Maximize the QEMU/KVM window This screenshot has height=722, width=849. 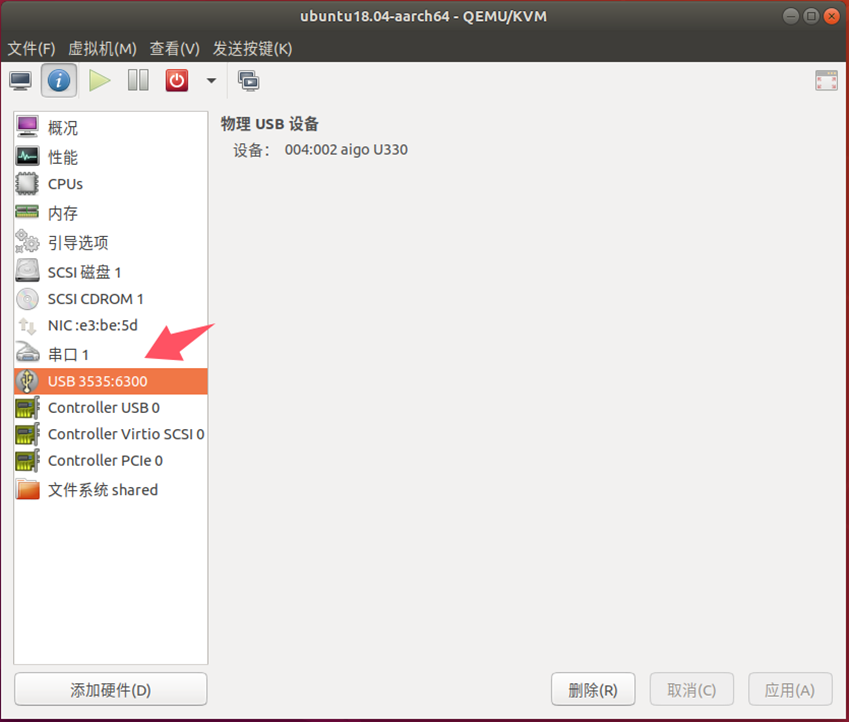tap(811, 16)
